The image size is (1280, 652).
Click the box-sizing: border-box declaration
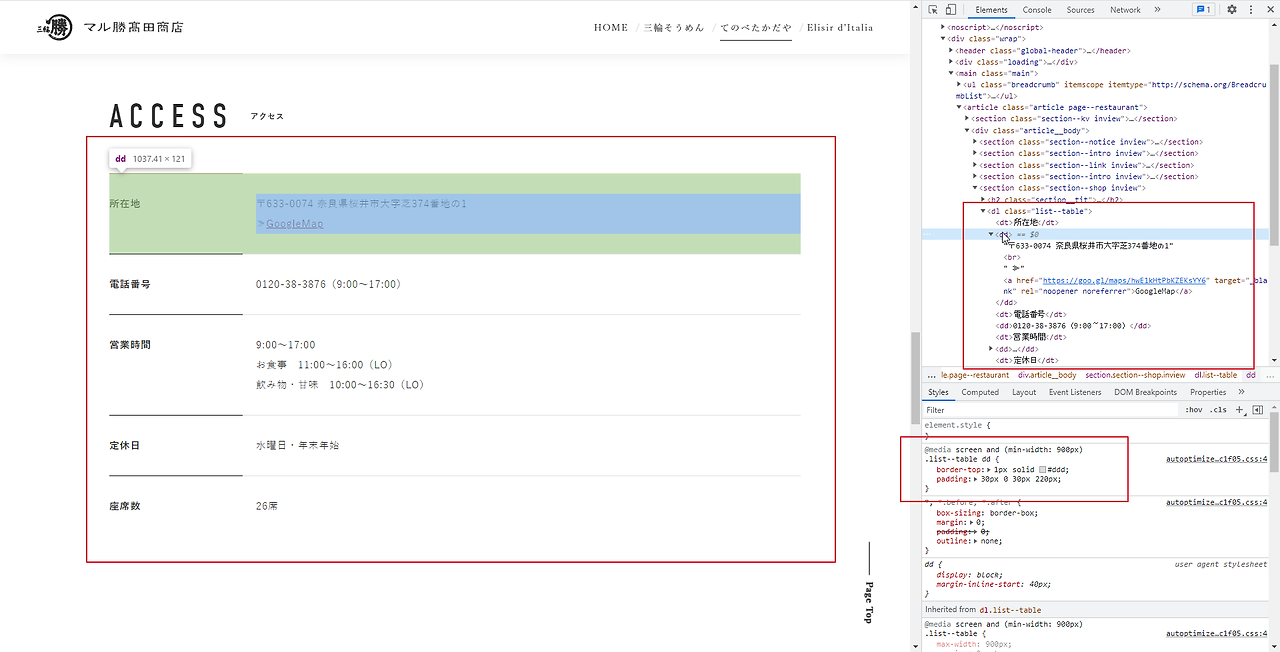[x=987, y=513]
